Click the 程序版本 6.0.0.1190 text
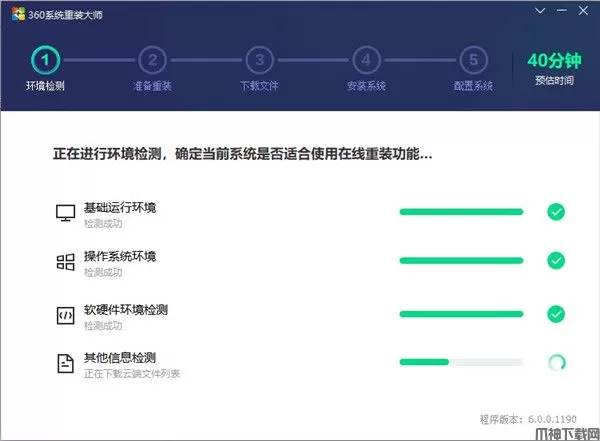Image resolution: width=600 pixels, height=441 pixels. point(528,419)
